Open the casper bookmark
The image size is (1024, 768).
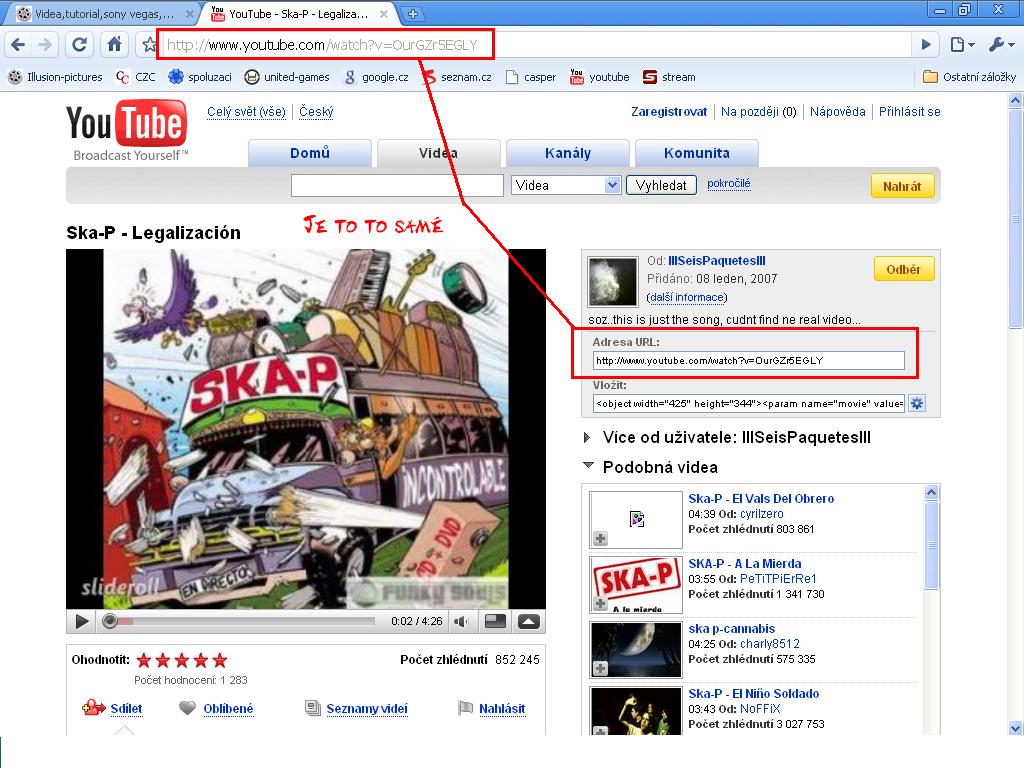coord(531,77)
